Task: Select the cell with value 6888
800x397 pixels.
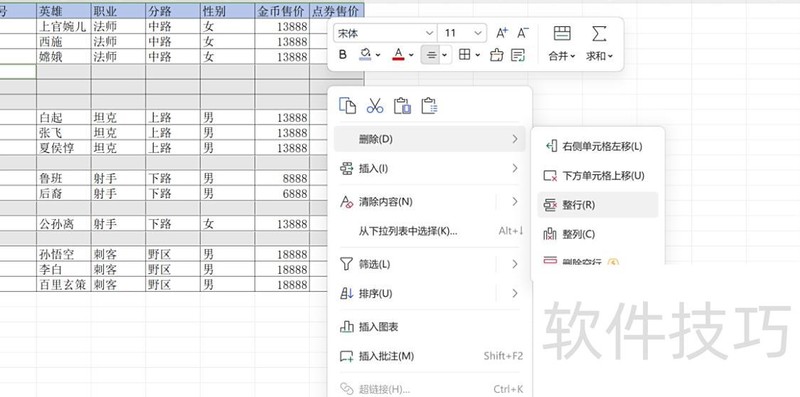Action: tap(282, 193)
